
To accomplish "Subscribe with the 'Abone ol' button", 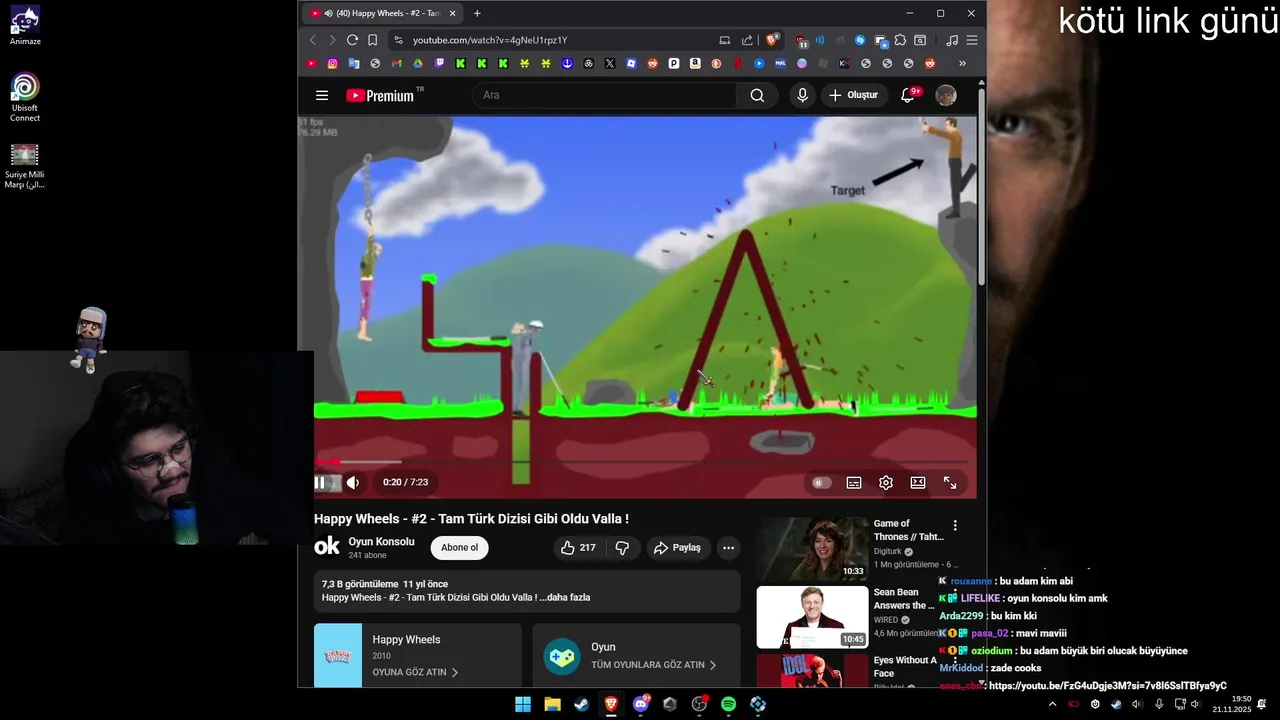I will click(460, 548).
